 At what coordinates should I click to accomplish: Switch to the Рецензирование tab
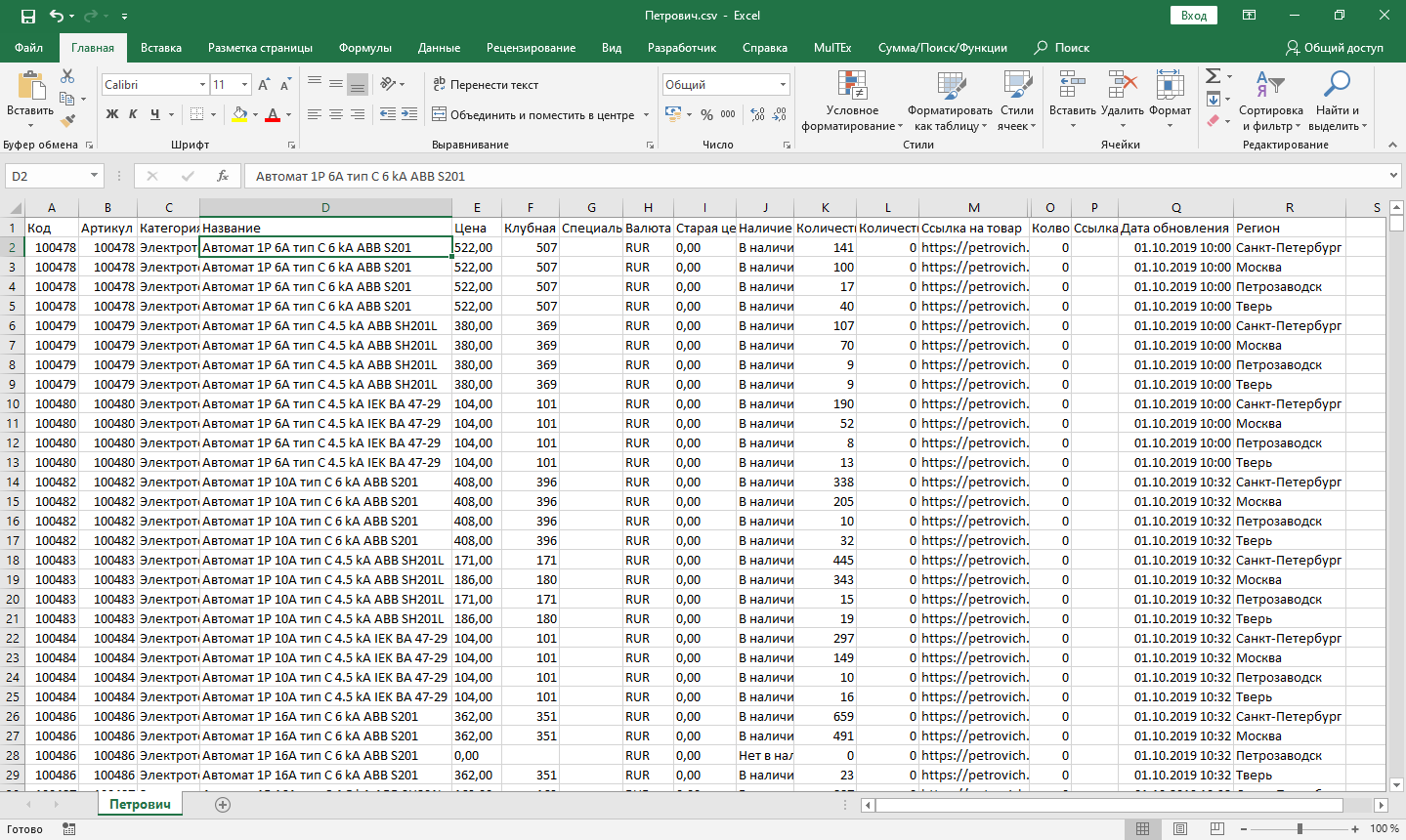pos(531,48)
